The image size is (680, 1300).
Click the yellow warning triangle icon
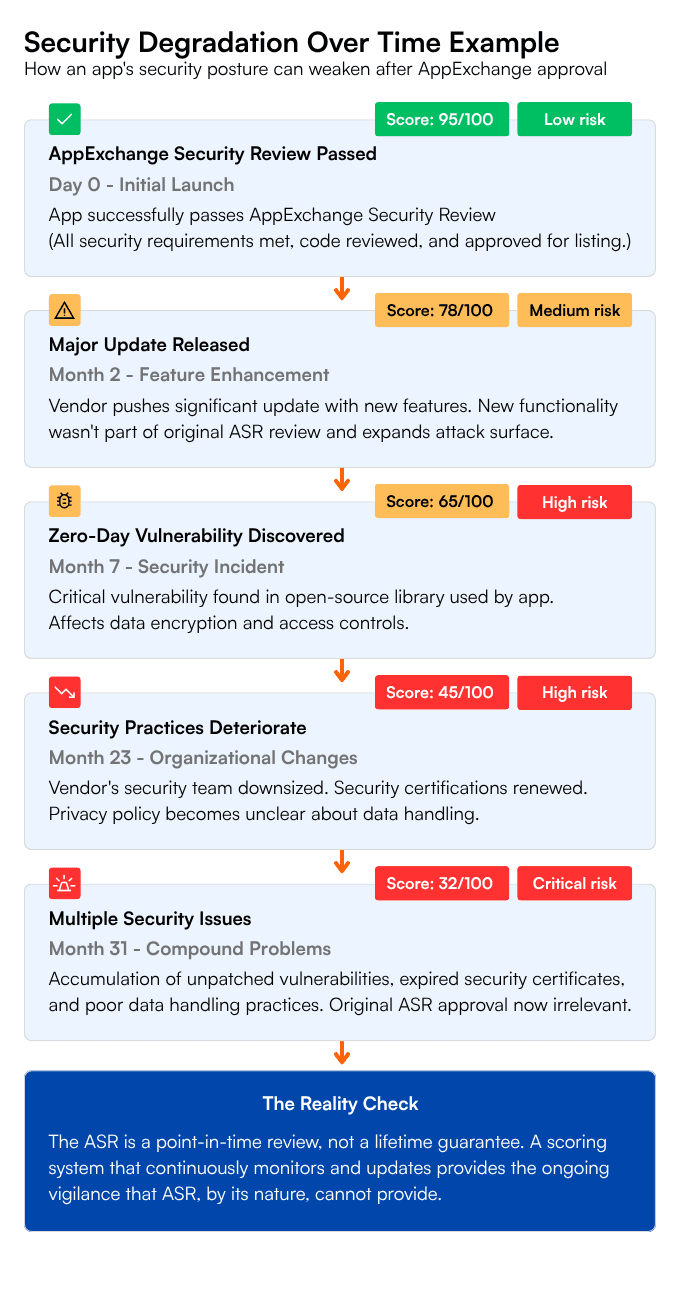pos(65,310)
